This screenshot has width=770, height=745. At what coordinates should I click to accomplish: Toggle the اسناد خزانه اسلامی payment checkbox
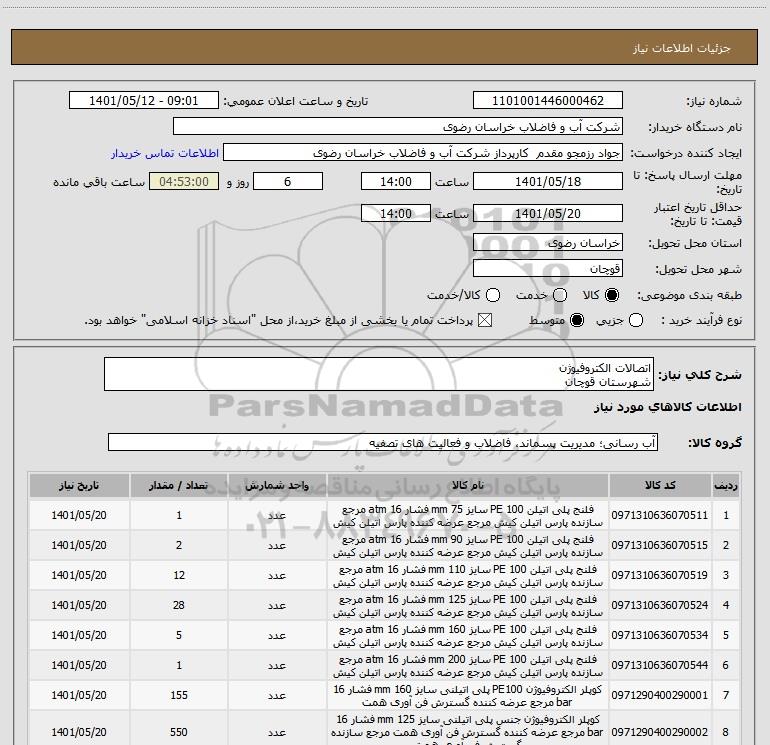(485, 321)
